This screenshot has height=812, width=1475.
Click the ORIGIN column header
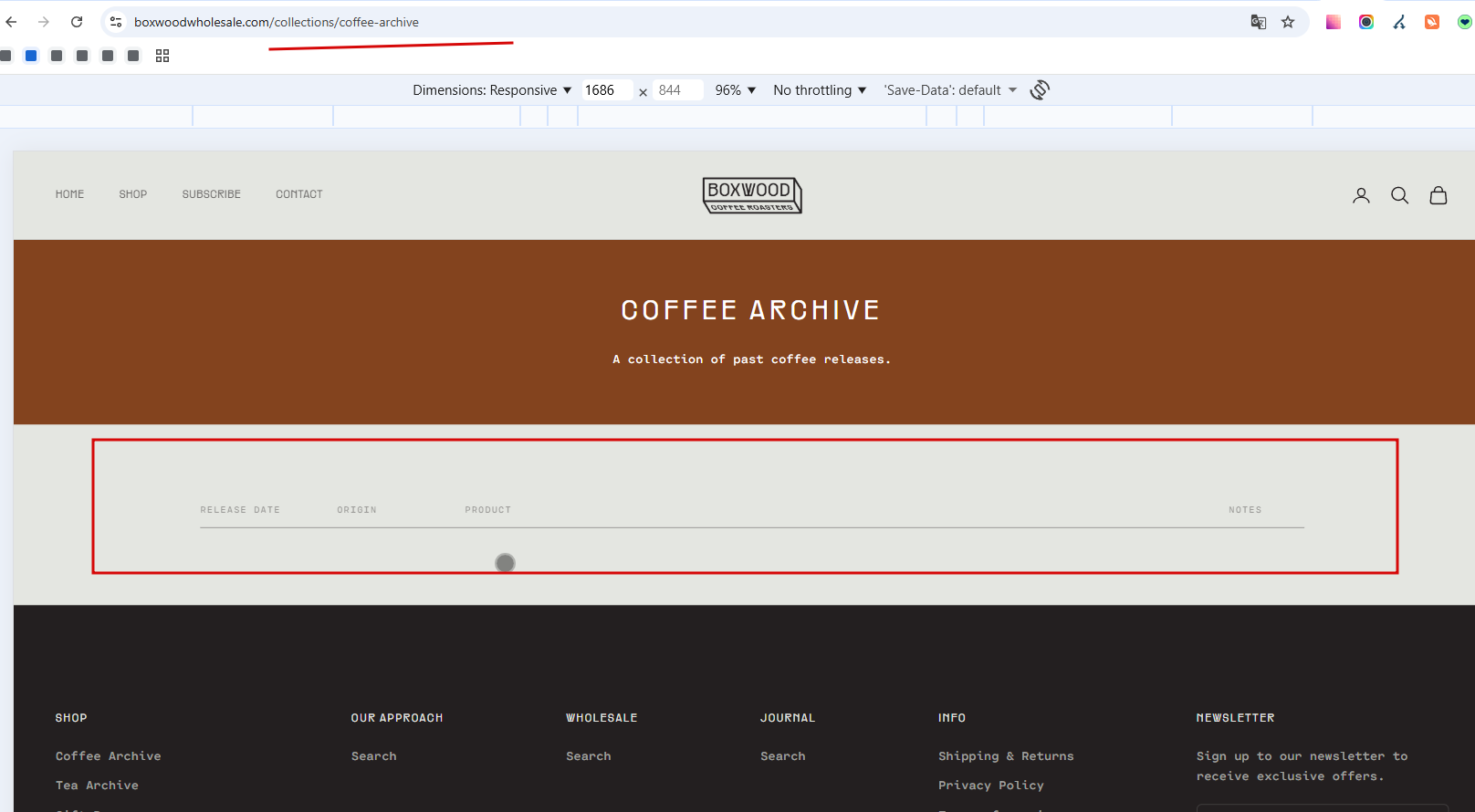click(357, 510)
